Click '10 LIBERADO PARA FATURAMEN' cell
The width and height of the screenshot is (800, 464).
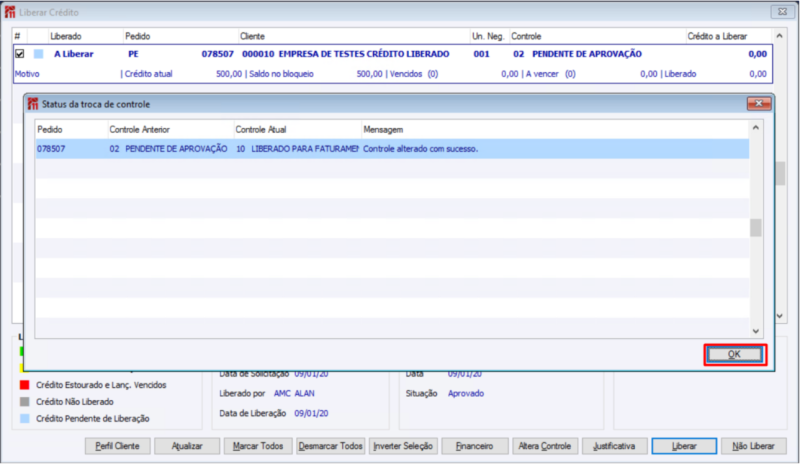(x=297, y=149)
